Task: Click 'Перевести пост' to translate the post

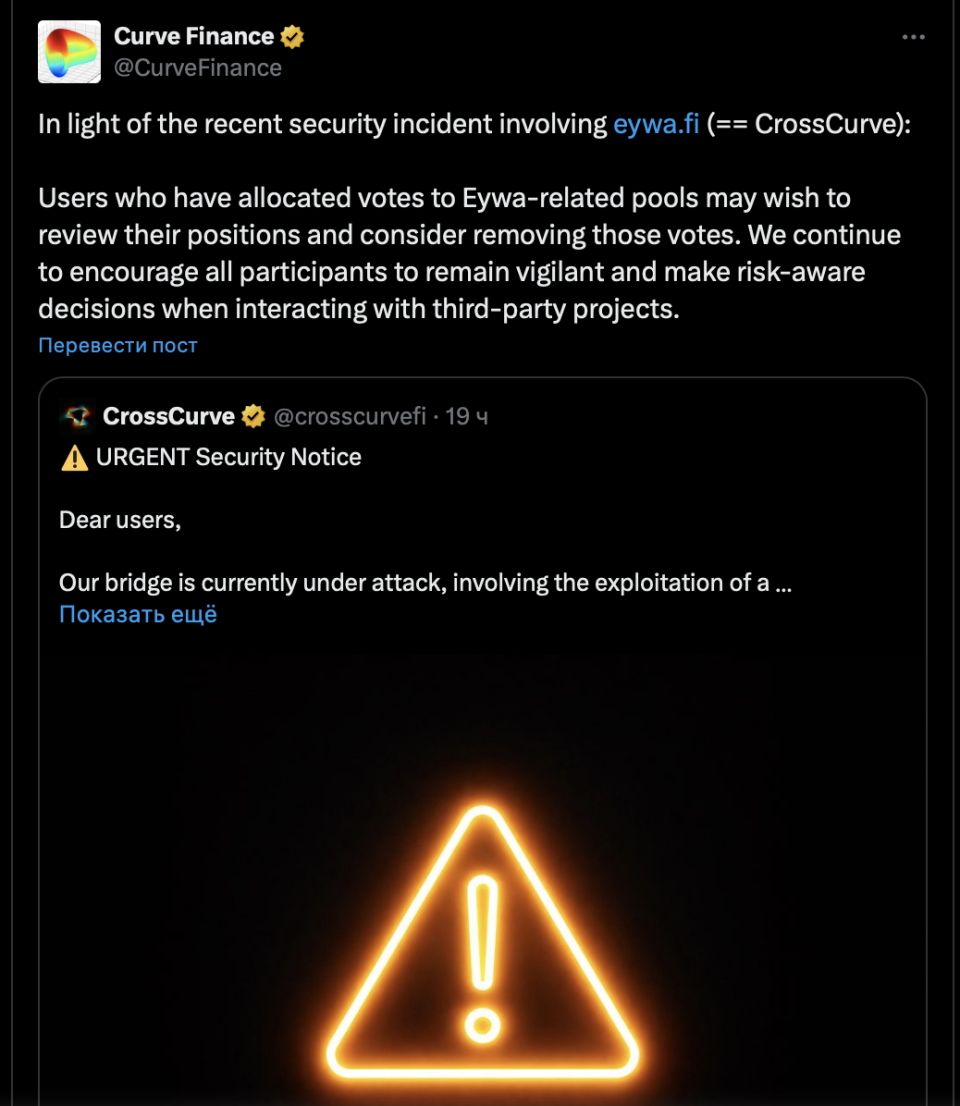Action: pos(118,345)
